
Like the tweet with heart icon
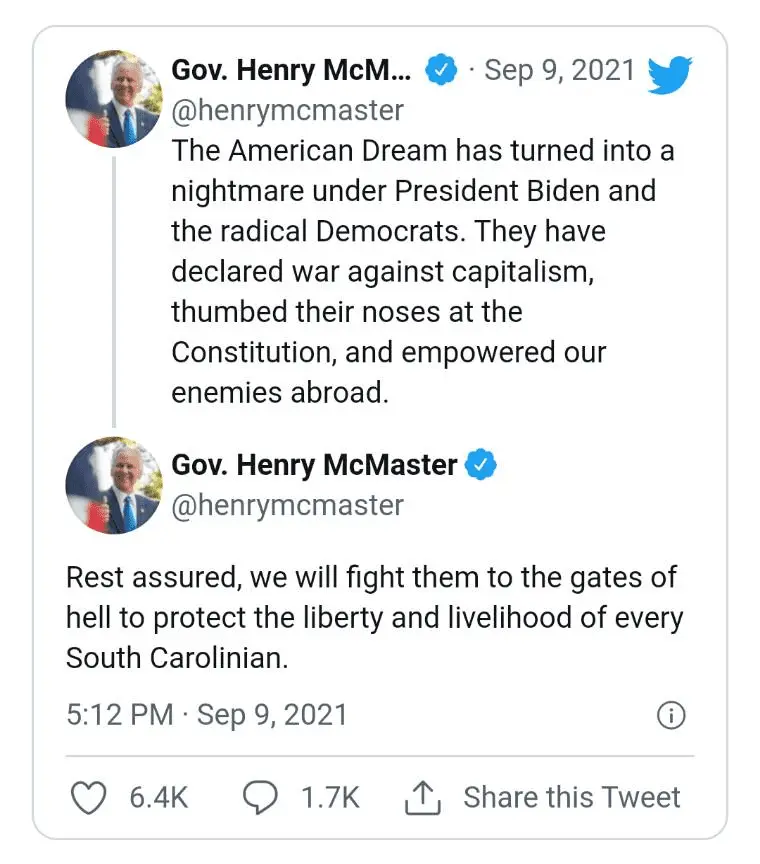(90, 797)
